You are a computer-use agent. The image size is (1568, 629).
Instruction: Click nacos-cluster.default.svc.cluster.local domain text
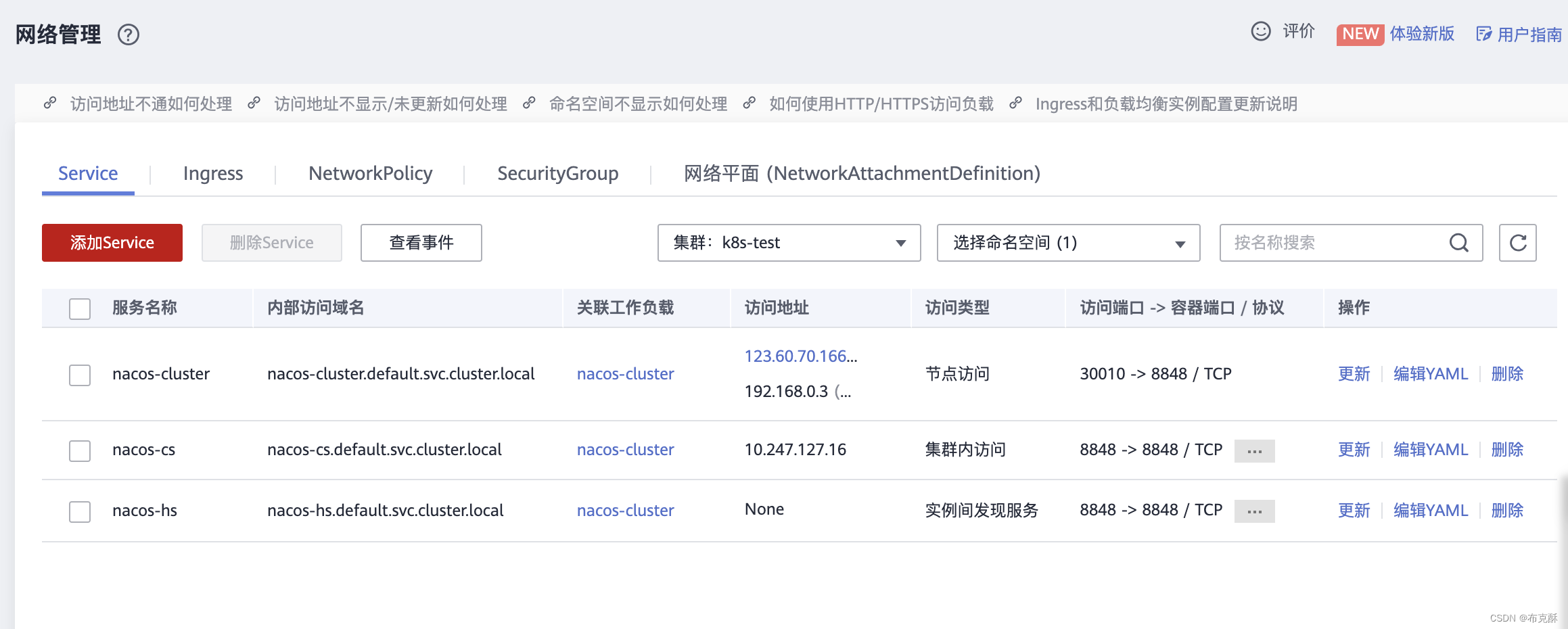pos(401,374)
